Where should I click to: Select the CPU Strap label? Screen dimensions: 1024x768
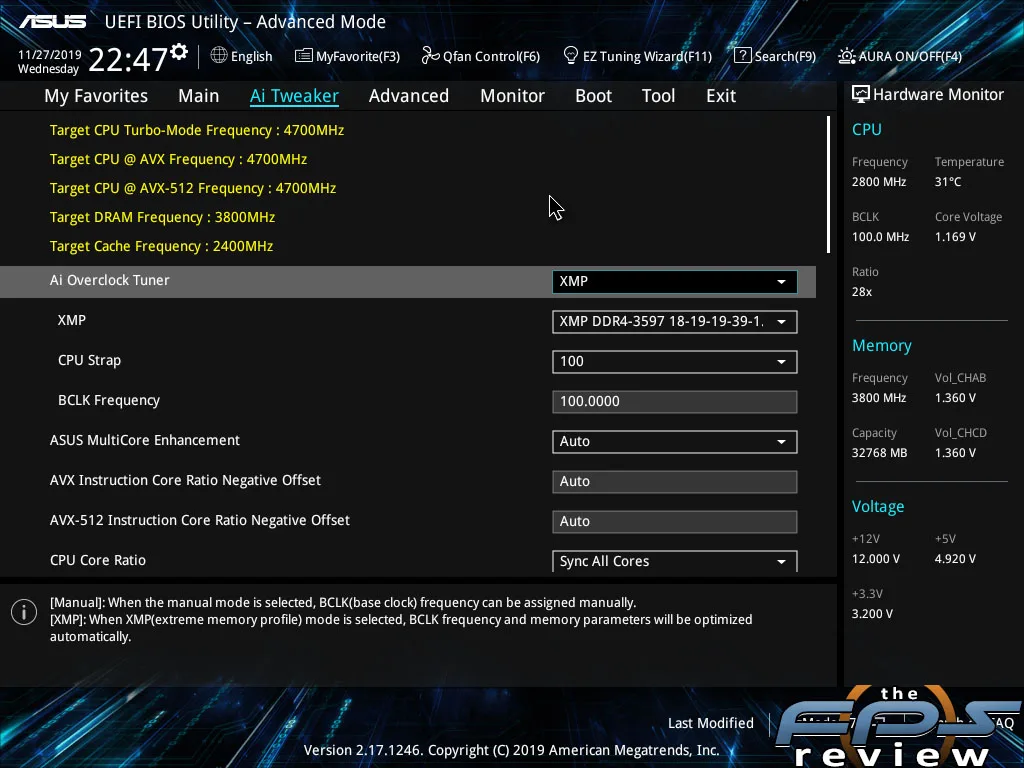(x=89, y=360)
